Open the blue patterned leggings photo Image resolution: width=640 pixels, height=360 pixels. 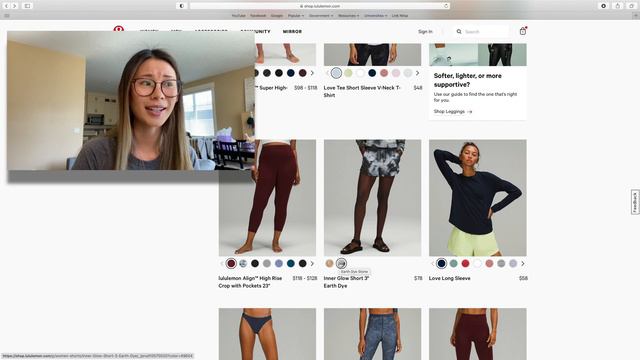click(373, 334)
